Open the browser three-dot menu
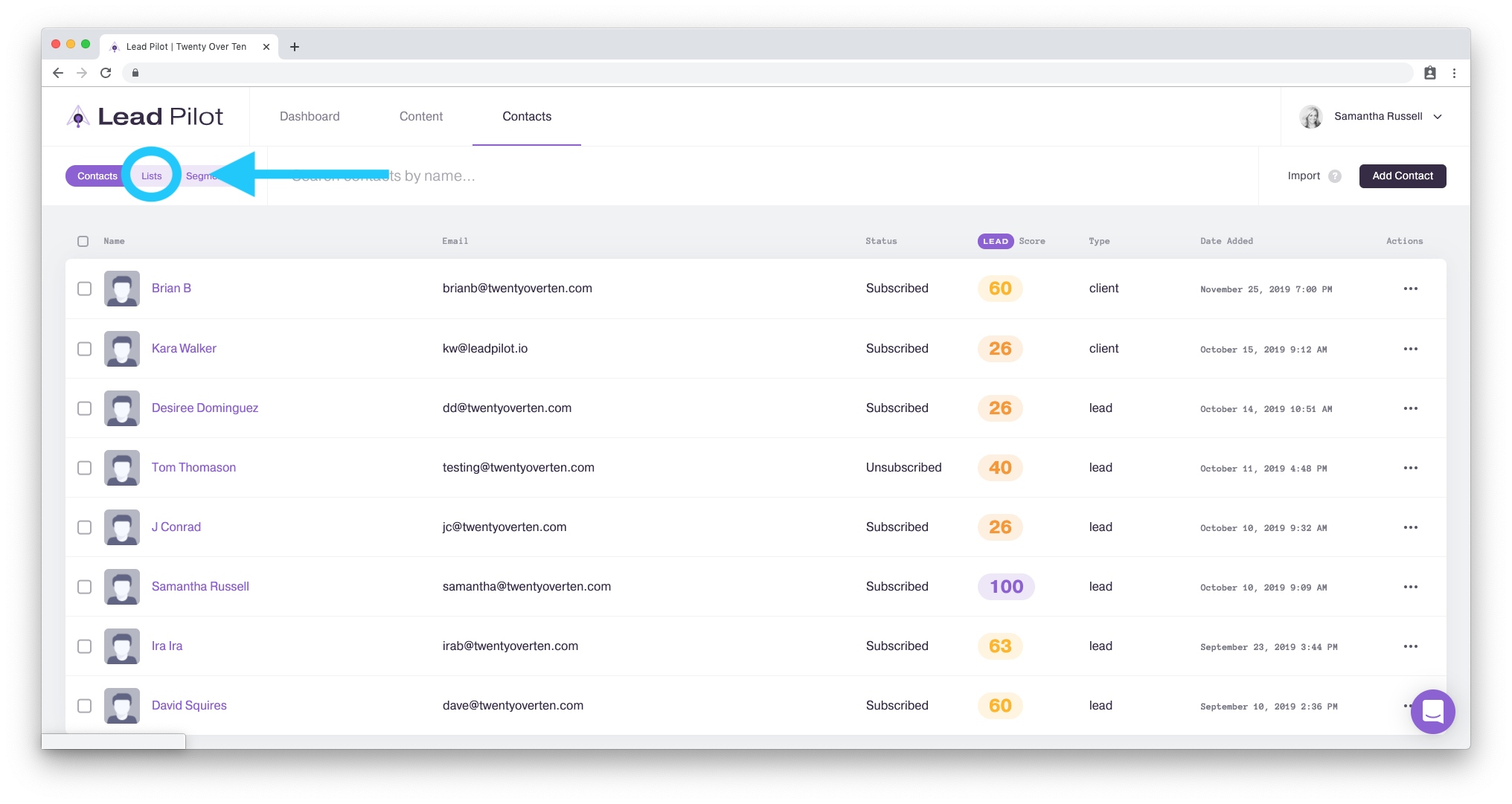 (1454, 73)
